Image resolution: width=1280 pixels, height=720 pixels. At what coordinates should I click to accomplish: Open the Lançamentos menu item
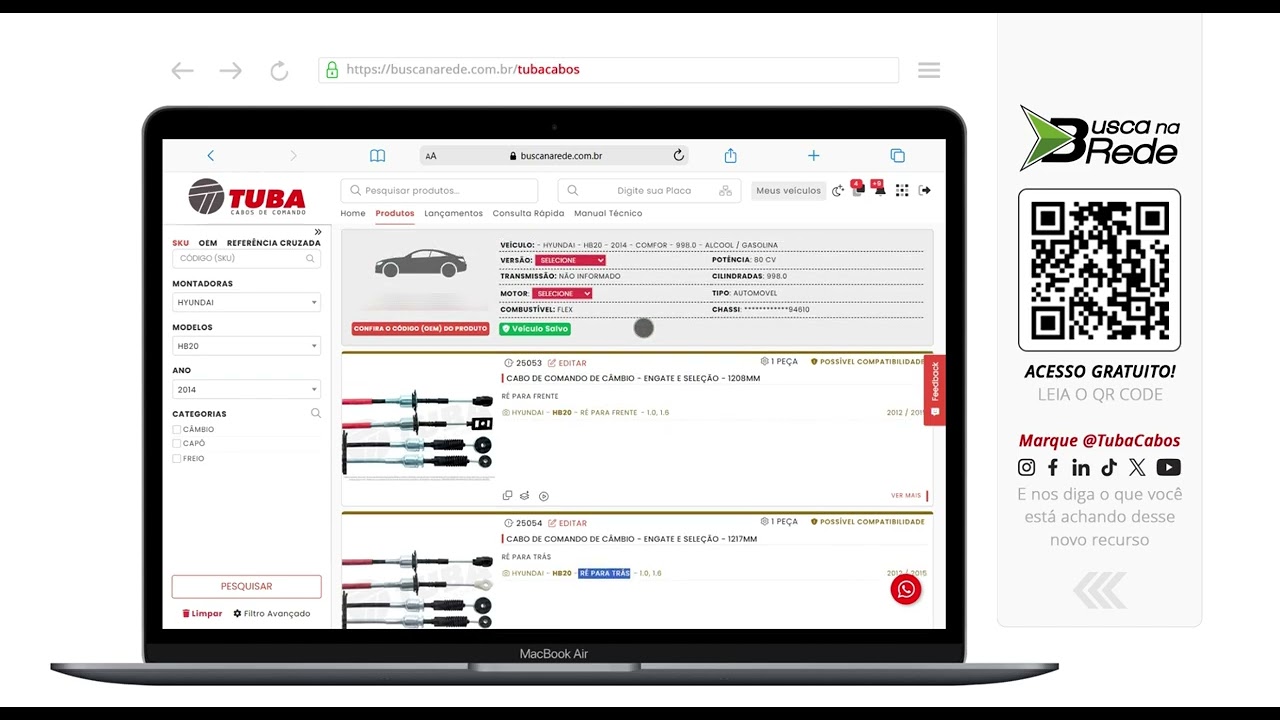point(453,213)
